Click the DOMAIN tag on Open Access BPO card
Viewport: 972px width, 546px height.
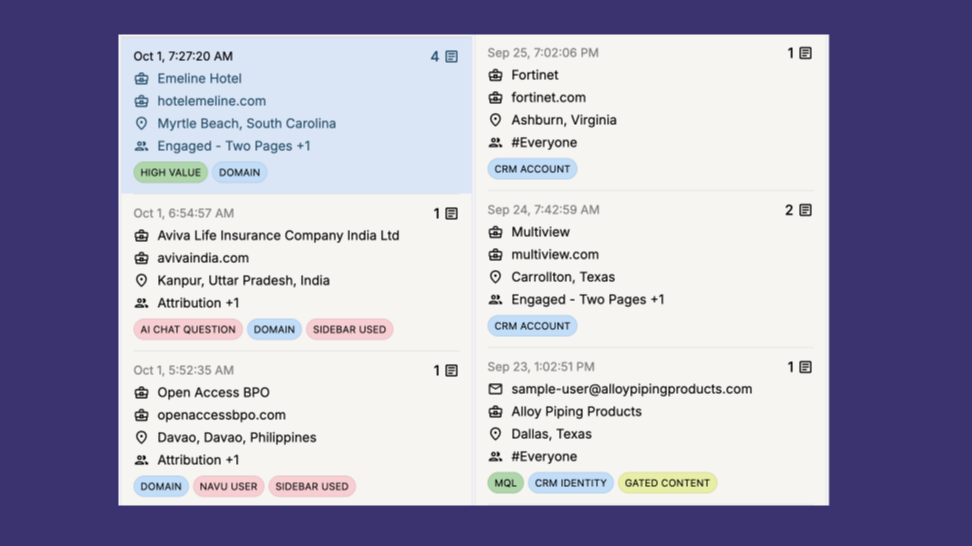tap(161, 487)
